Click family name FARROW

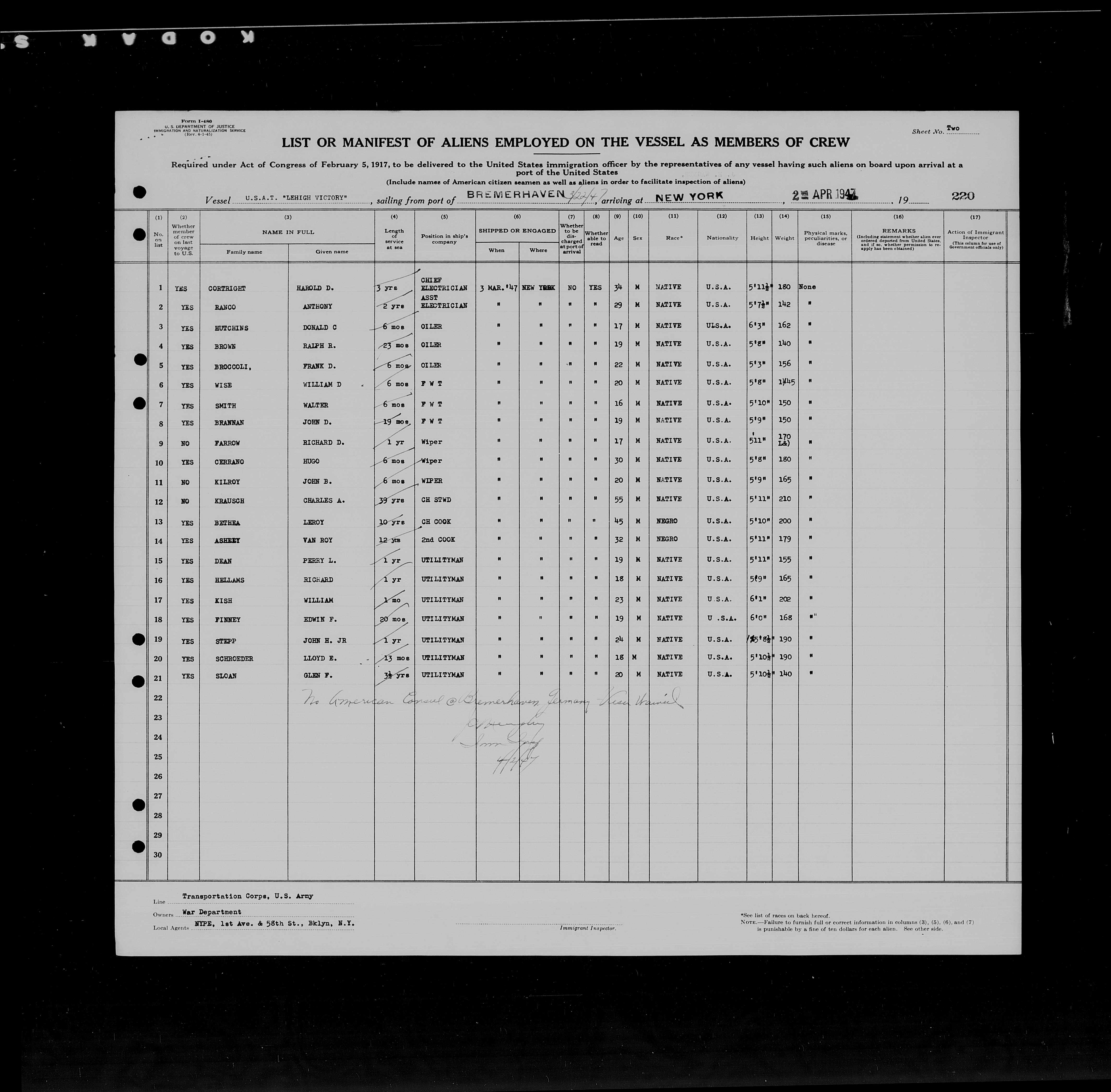point(227,443)
